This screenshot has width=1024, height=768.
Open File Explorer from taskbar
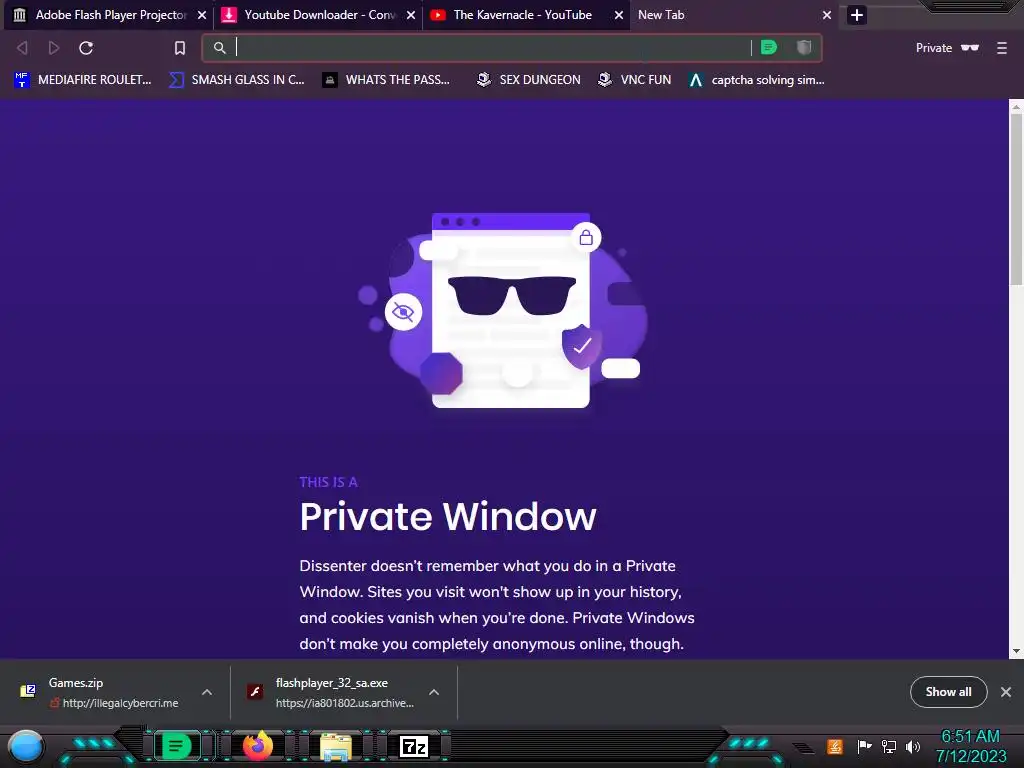(336, 746)
